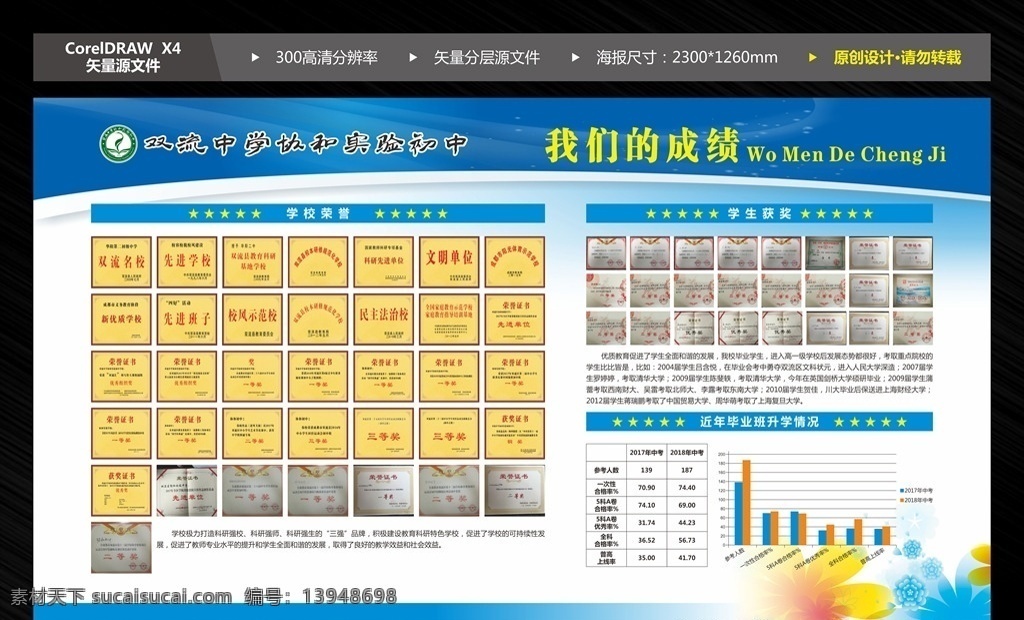Click the 300高清分辨率 text
Image resolution: width=1024 pixels, height=620 pixels.
pos(327,57)
